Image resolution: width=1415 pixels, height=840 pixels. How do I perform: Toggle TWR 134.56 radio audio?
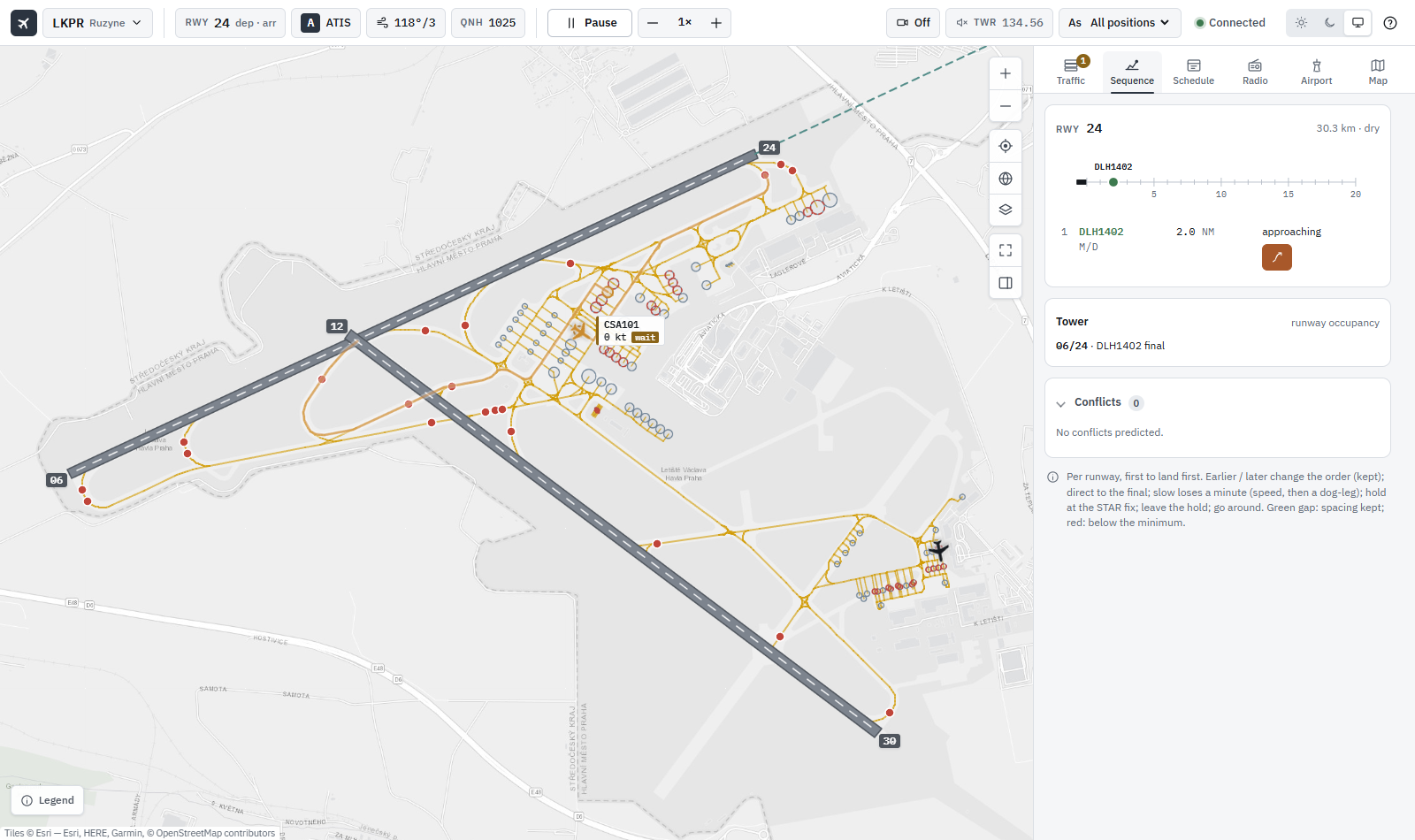999,23
